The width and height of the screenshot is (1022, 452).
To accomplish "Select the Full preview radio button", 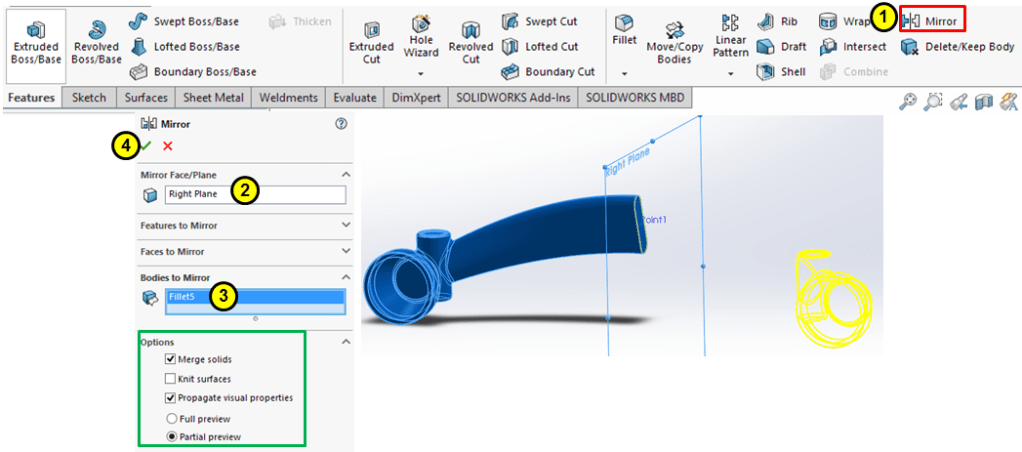I will point(171,418).
